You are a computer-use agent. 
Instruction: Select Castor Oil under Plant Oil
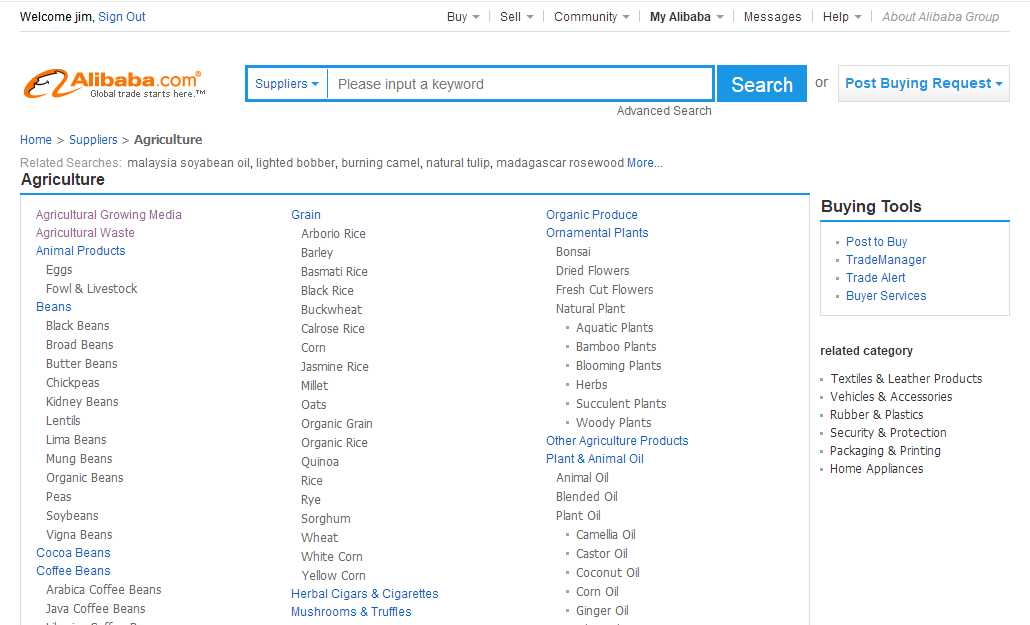pos(602,554)
